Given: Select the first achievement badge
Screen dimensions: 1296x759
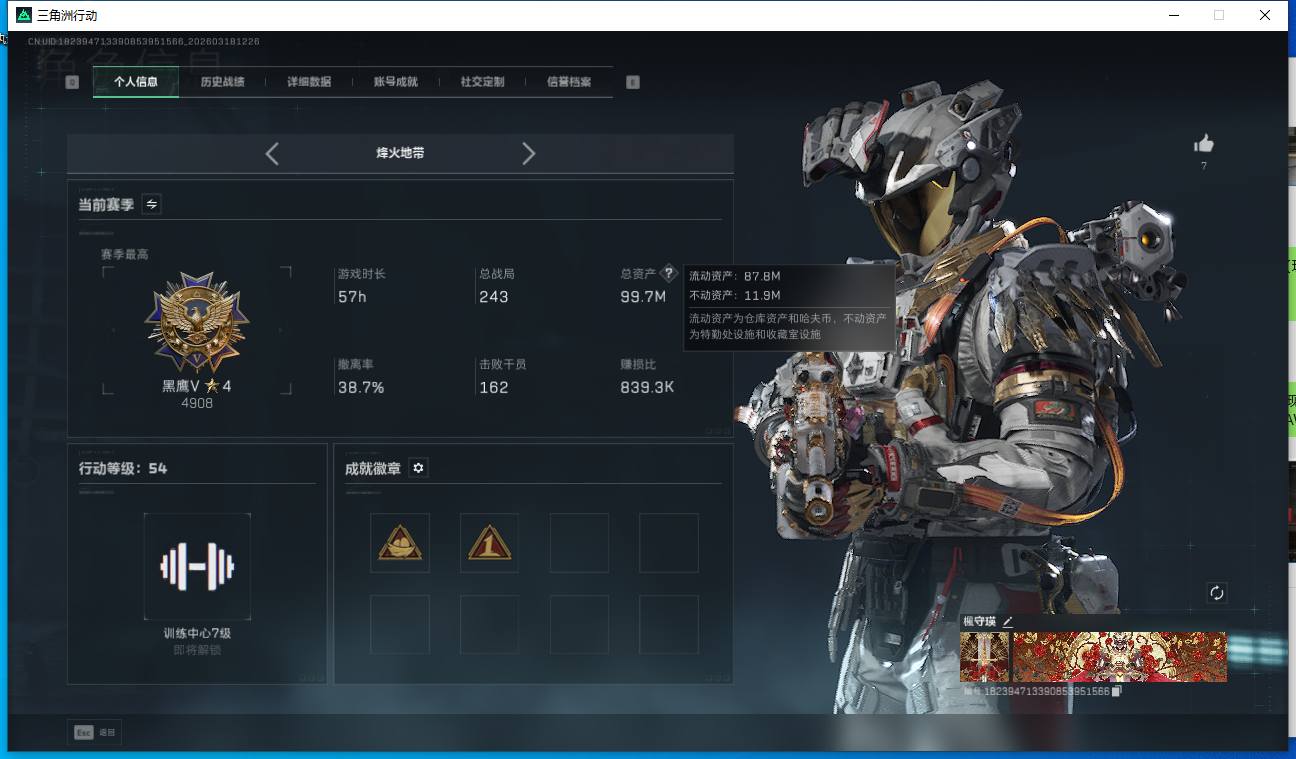Looking at the screenshot, I should 400,543.
